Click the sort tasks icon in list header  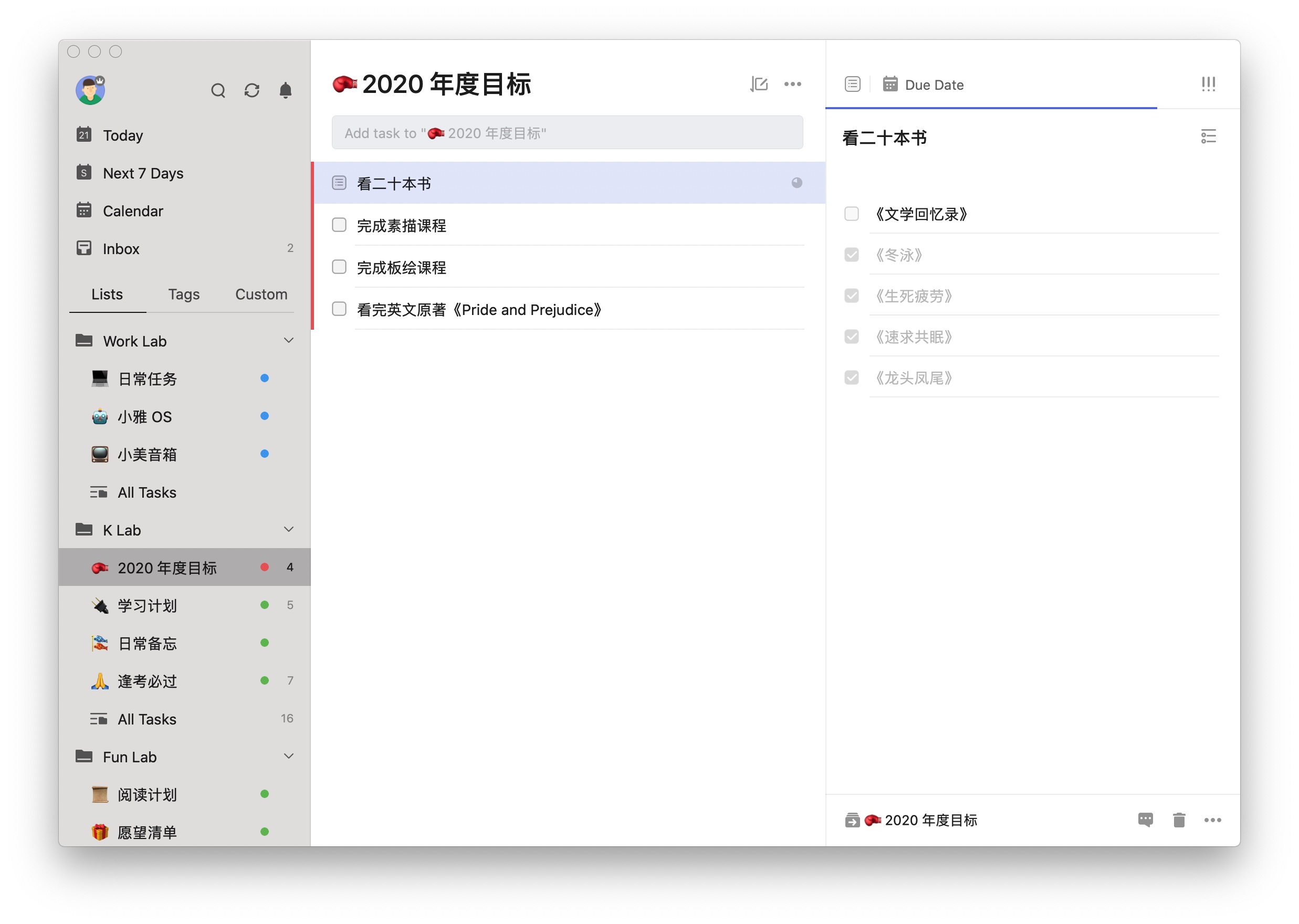click(759, 84)
